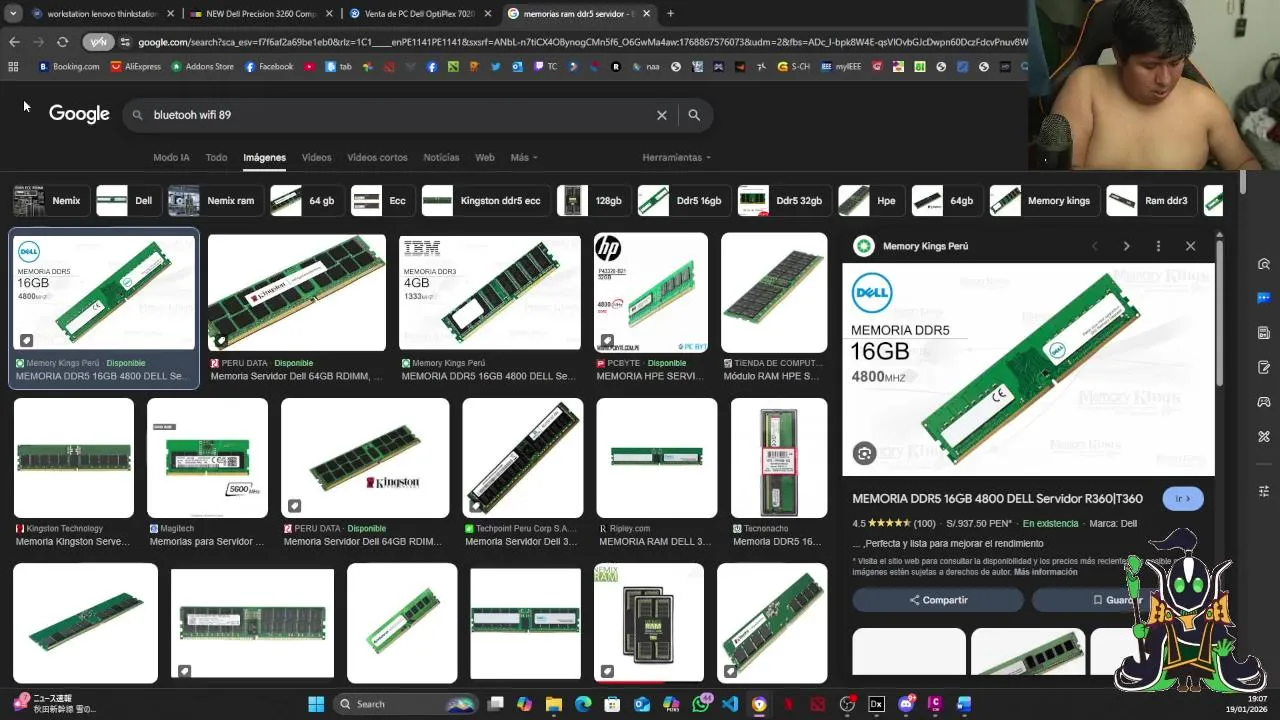Select the Nemix filter chip

tap(50, 200)
